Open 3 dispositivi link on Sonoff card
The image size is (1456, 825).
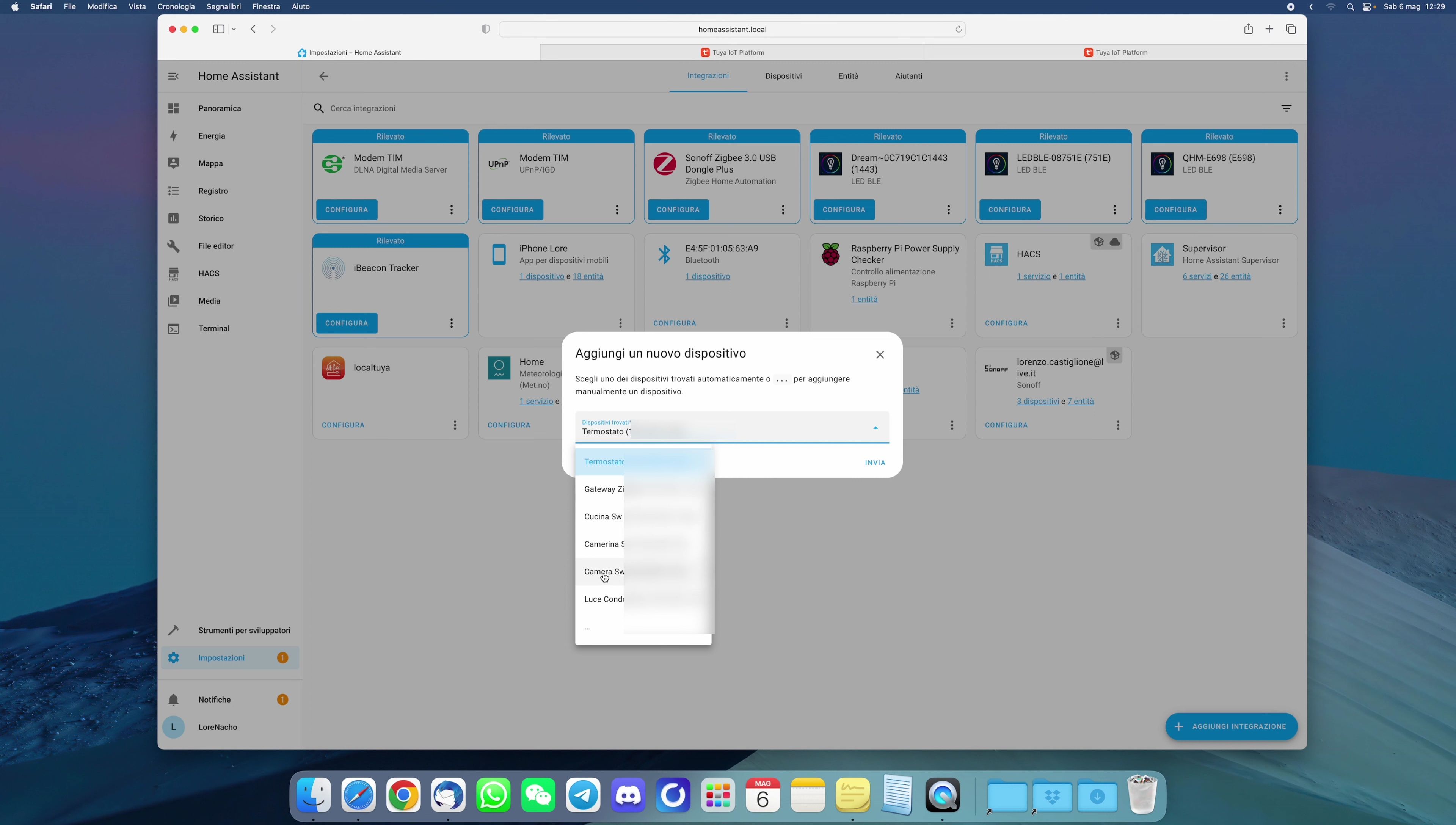pyautogui.click(x=1037, y=401)
